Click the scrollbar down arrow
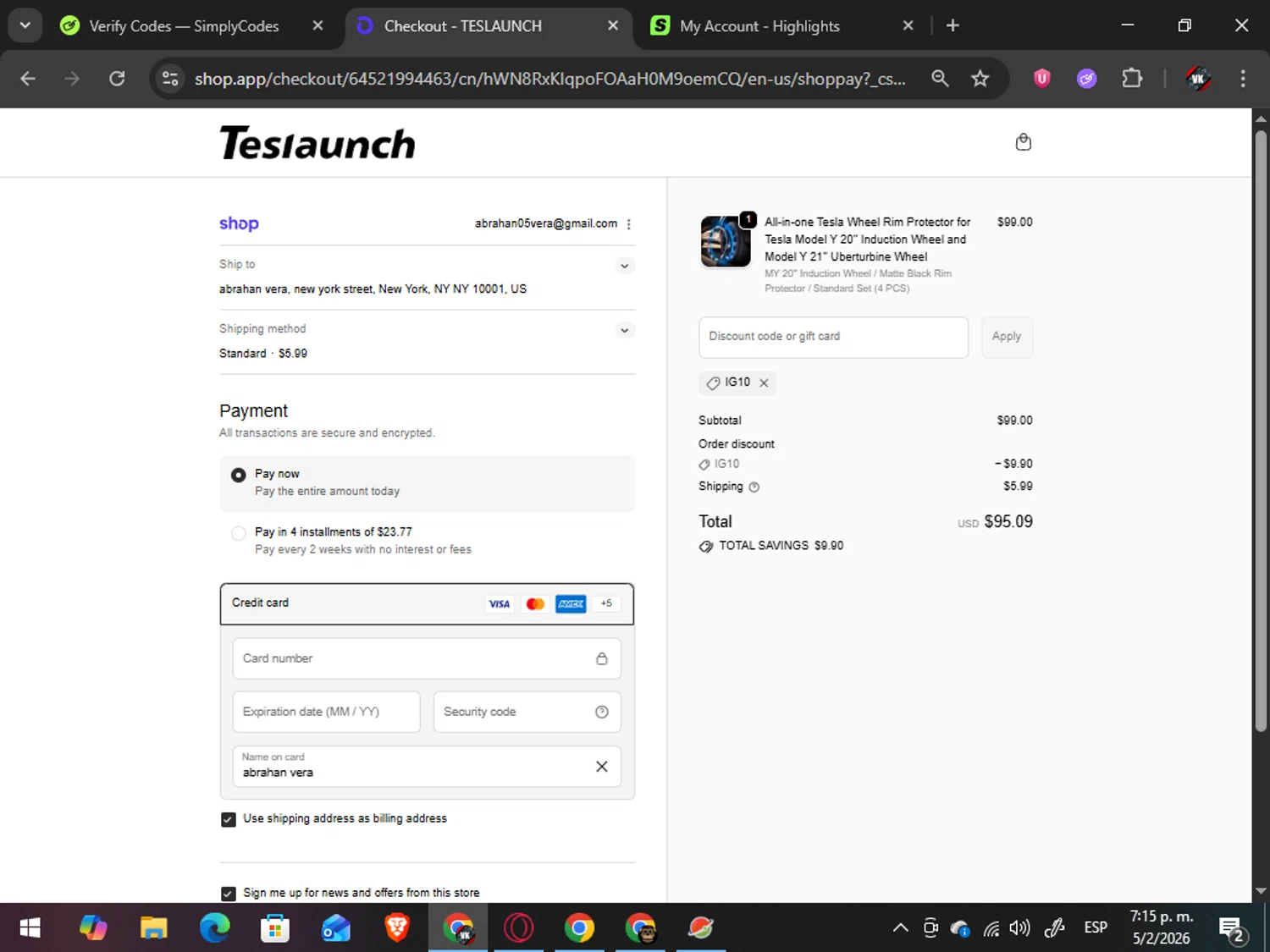The width and height of the screenshot is (1270, 952). 1261,891
